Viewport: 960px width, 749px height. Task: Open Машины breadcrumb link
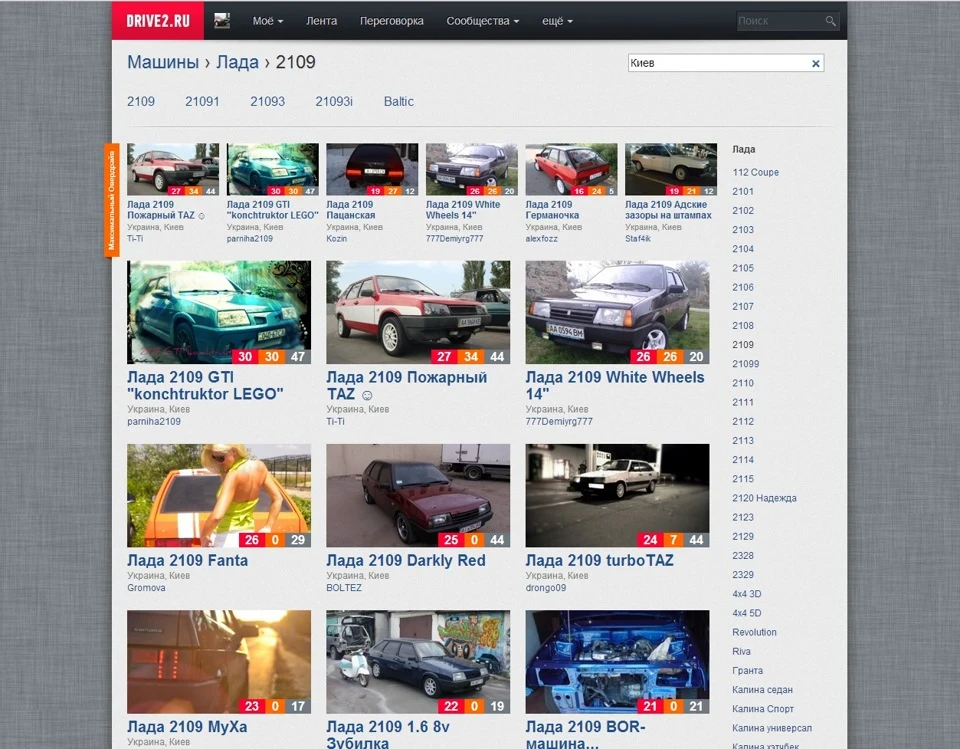pos(163,62)
